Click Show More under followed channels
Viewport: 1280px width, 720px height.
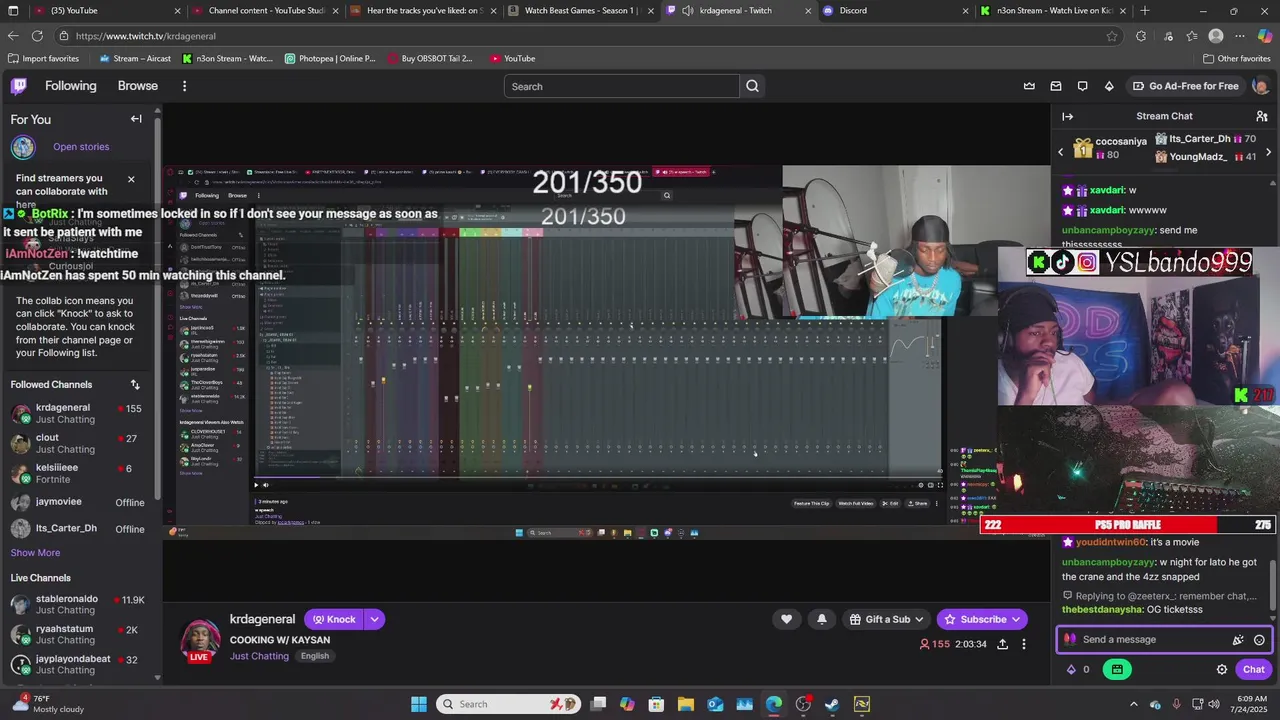[35, 553]
